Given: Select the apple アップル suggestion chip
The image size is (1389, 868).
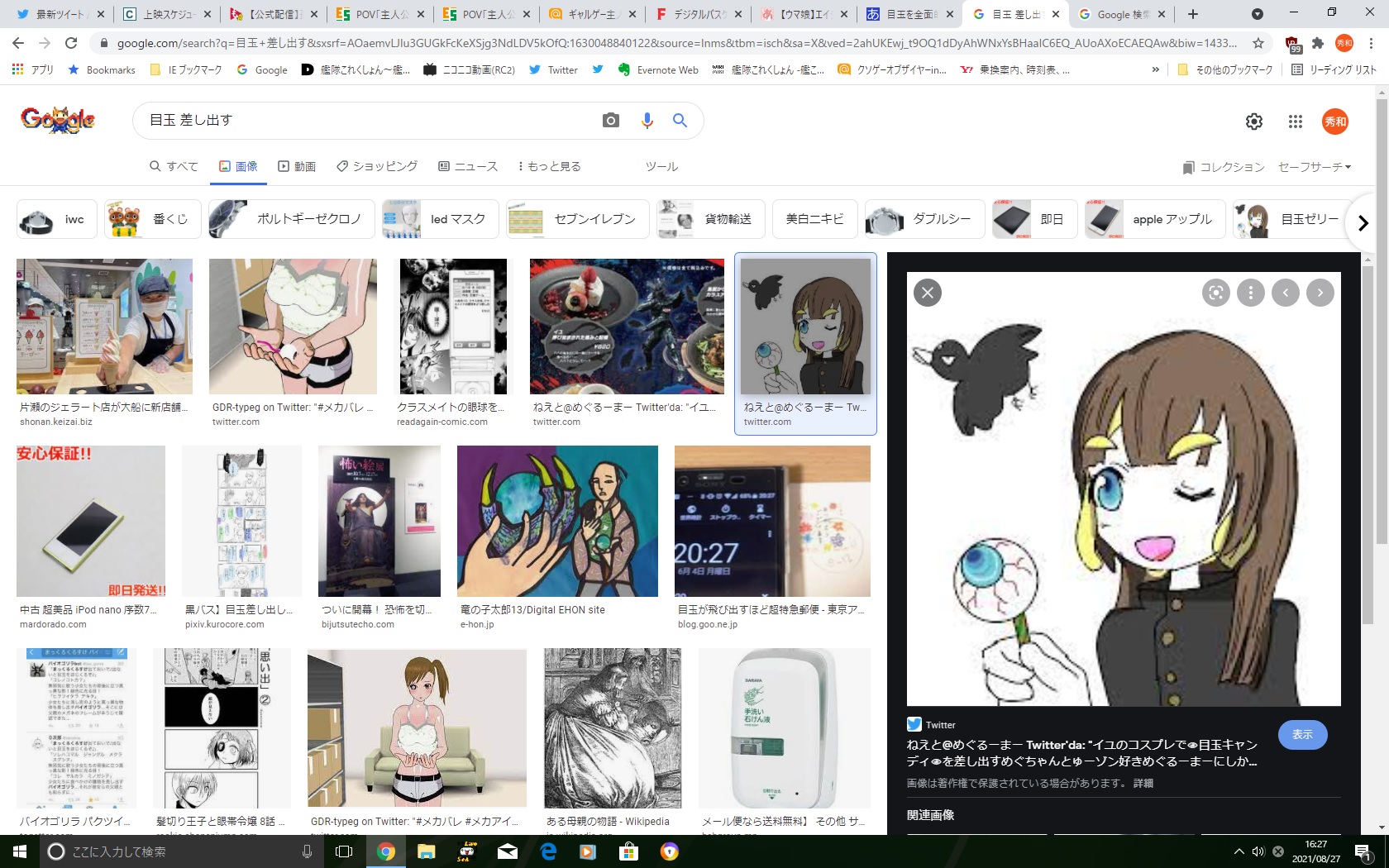Looking at the screenshot, I should [1154, 219].
